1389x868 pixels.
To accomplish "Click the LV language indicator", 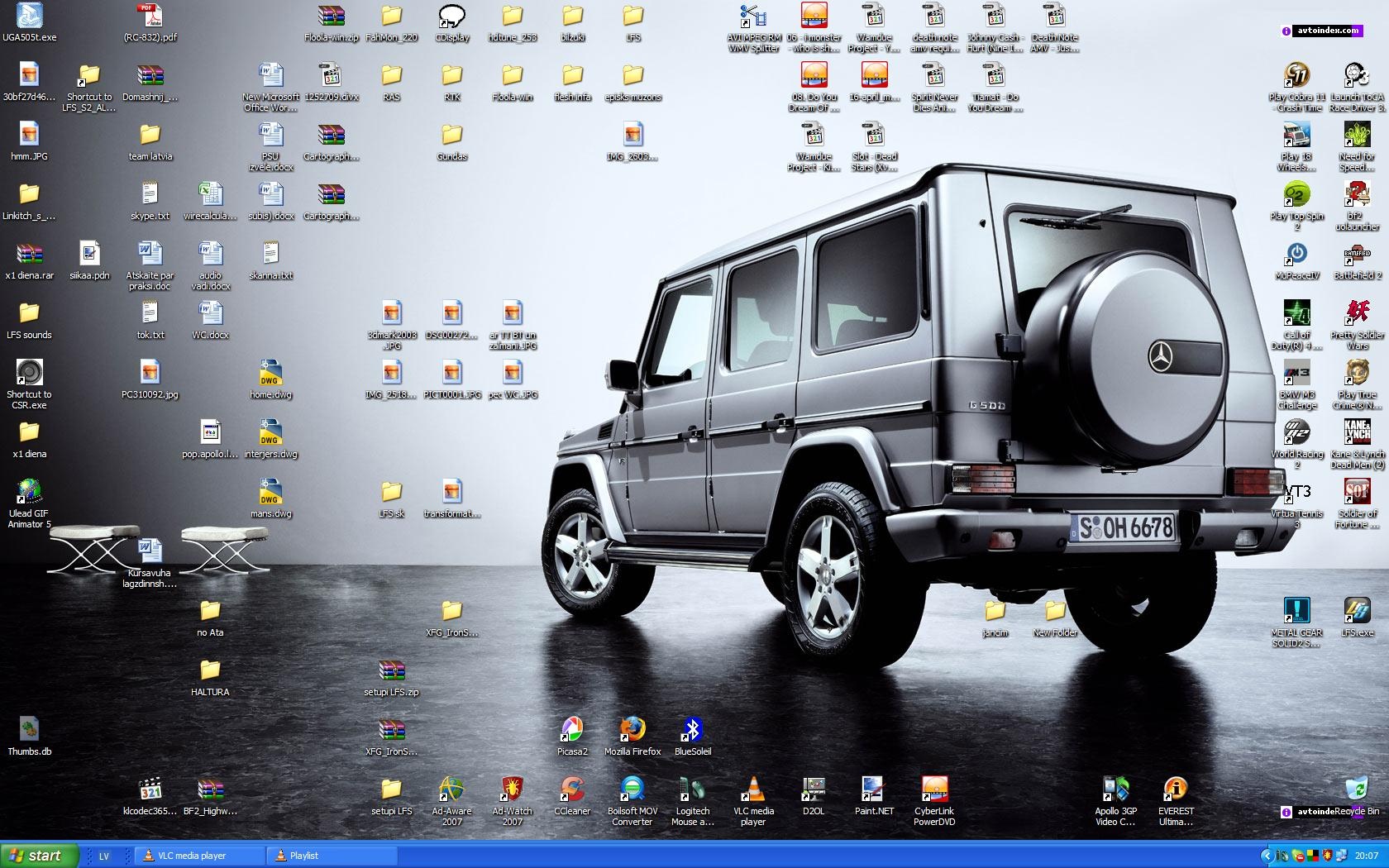I will click(104, 856).
